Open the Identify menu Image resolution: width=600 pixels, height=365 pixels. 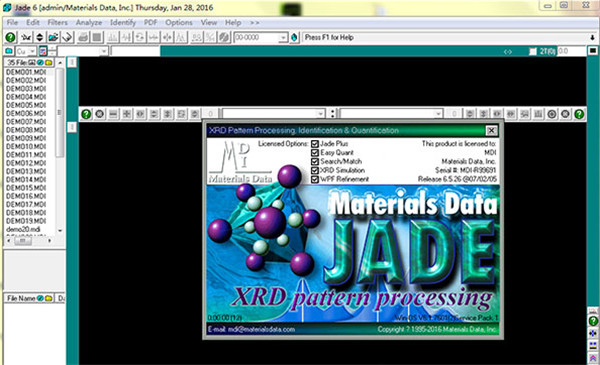[123, 23]
